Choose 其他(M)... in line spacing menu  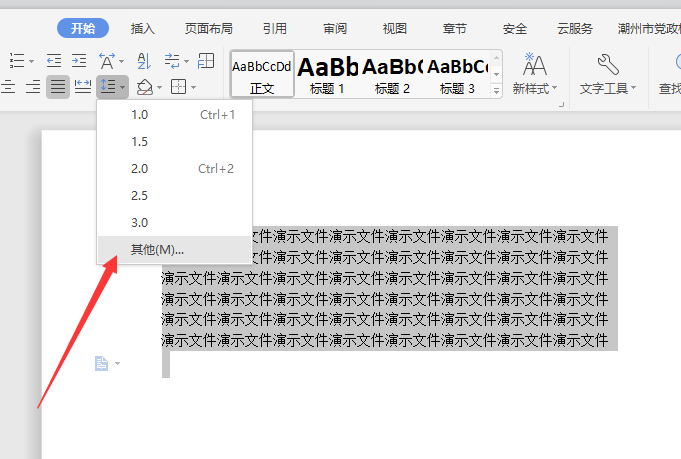click(175, 250)
